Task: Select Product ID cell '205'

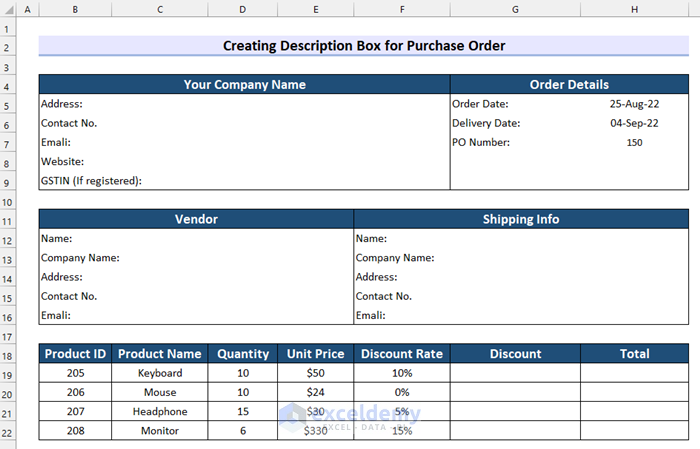Action: pyautogui.click(x=75, y=373)
